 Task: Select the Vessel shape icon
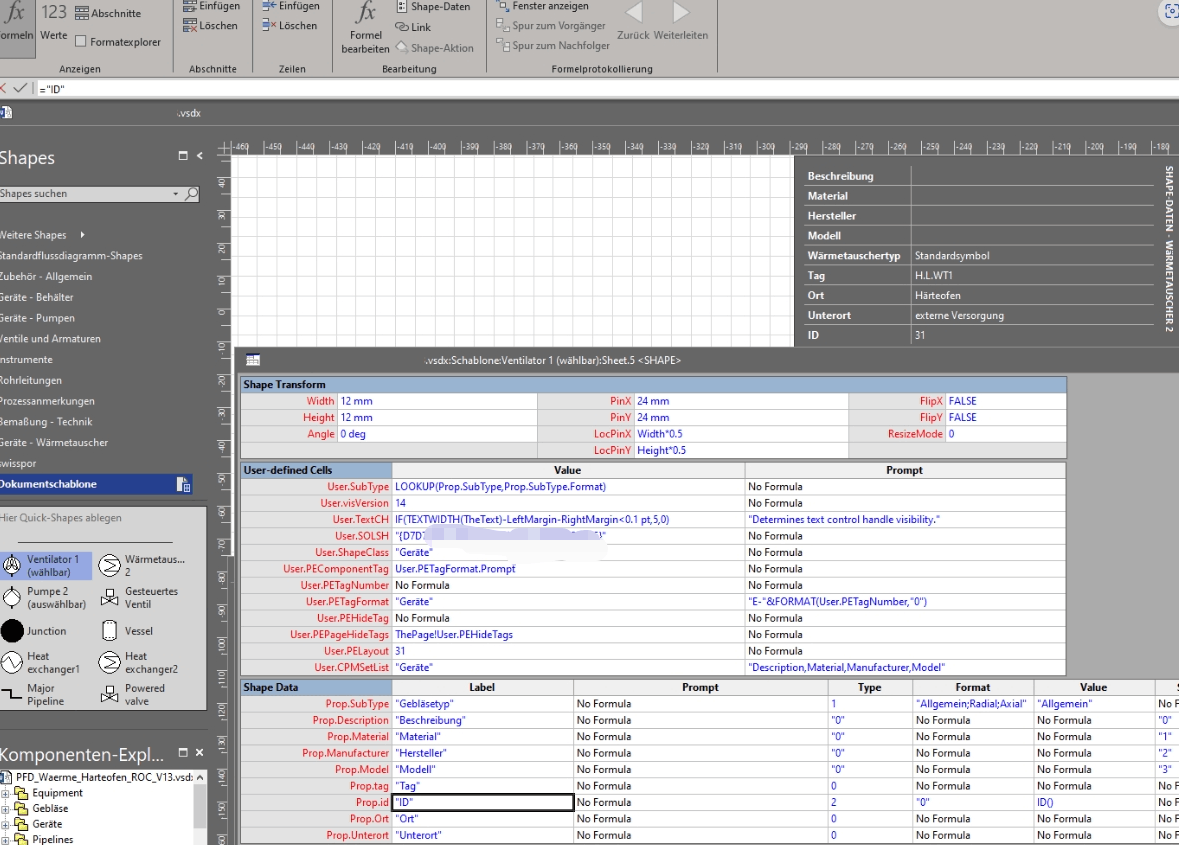(x=109, y=631)
